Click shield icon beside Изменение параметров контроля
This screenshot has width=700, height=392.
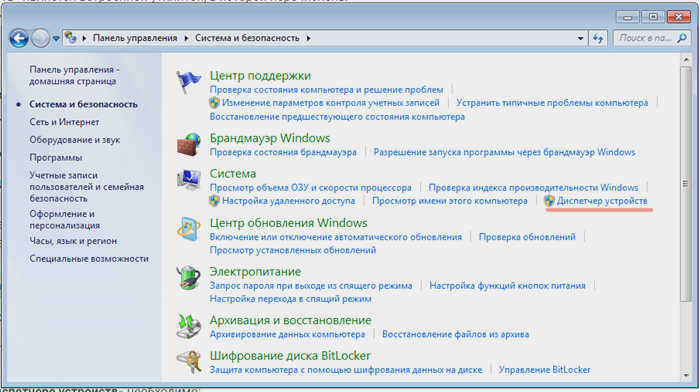tap(214, 103)
